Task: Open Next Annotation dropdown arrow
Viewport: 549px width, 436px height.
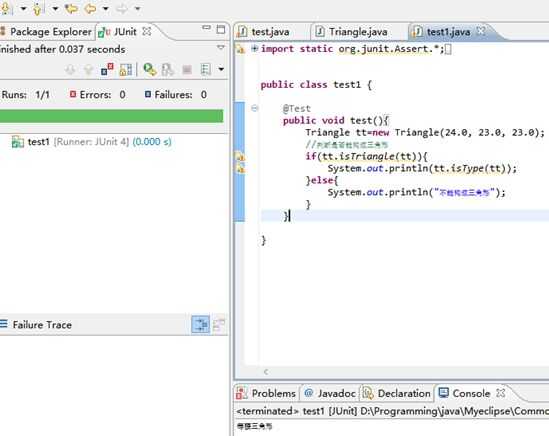Action: [23, 8]
